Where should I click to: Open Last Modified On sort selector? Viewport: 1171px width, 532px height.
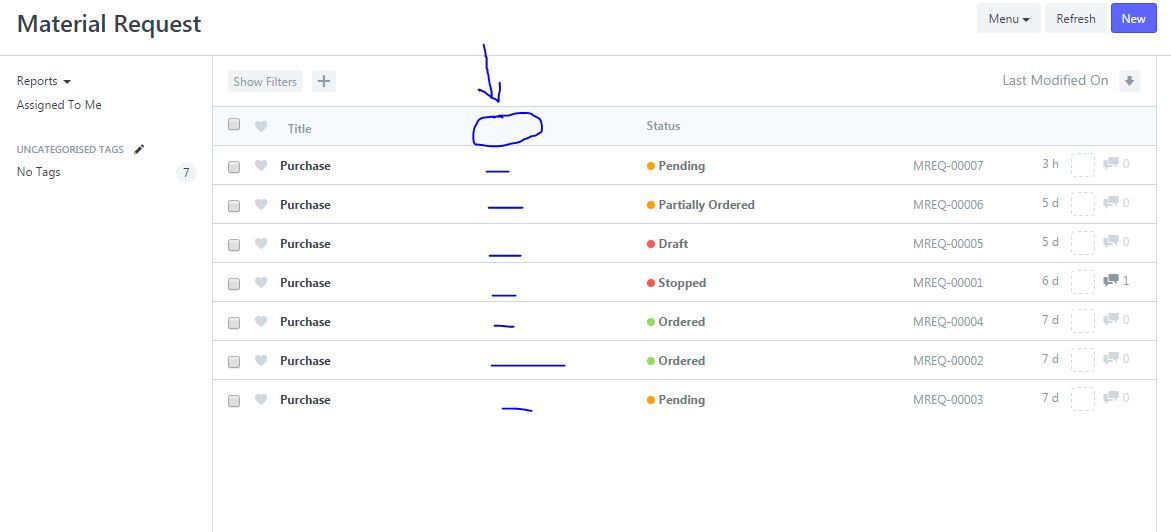1054,81
